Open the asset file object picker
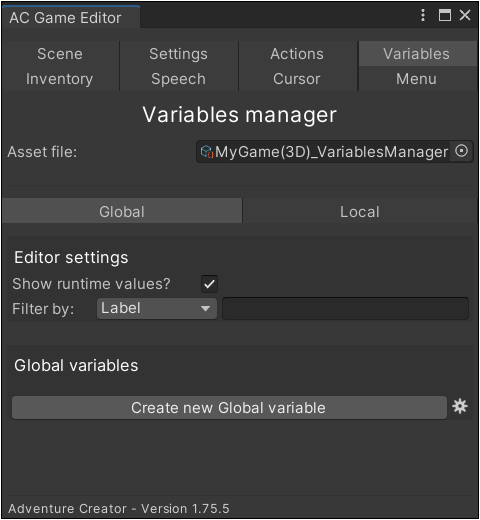 point(462,151)
